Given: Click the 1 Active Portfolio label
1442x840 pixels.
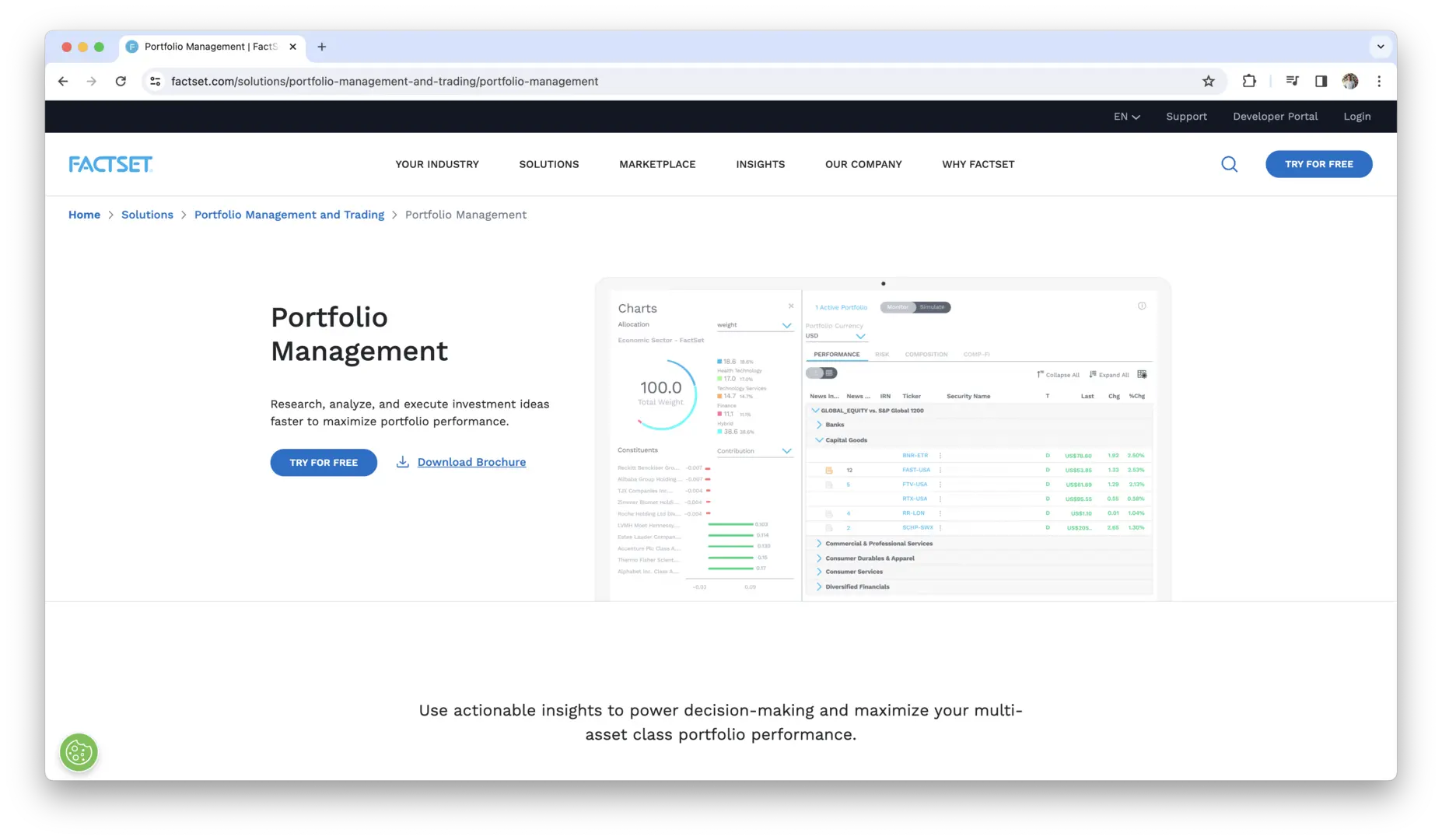Looking at the screenshot, I should point(841,307).
